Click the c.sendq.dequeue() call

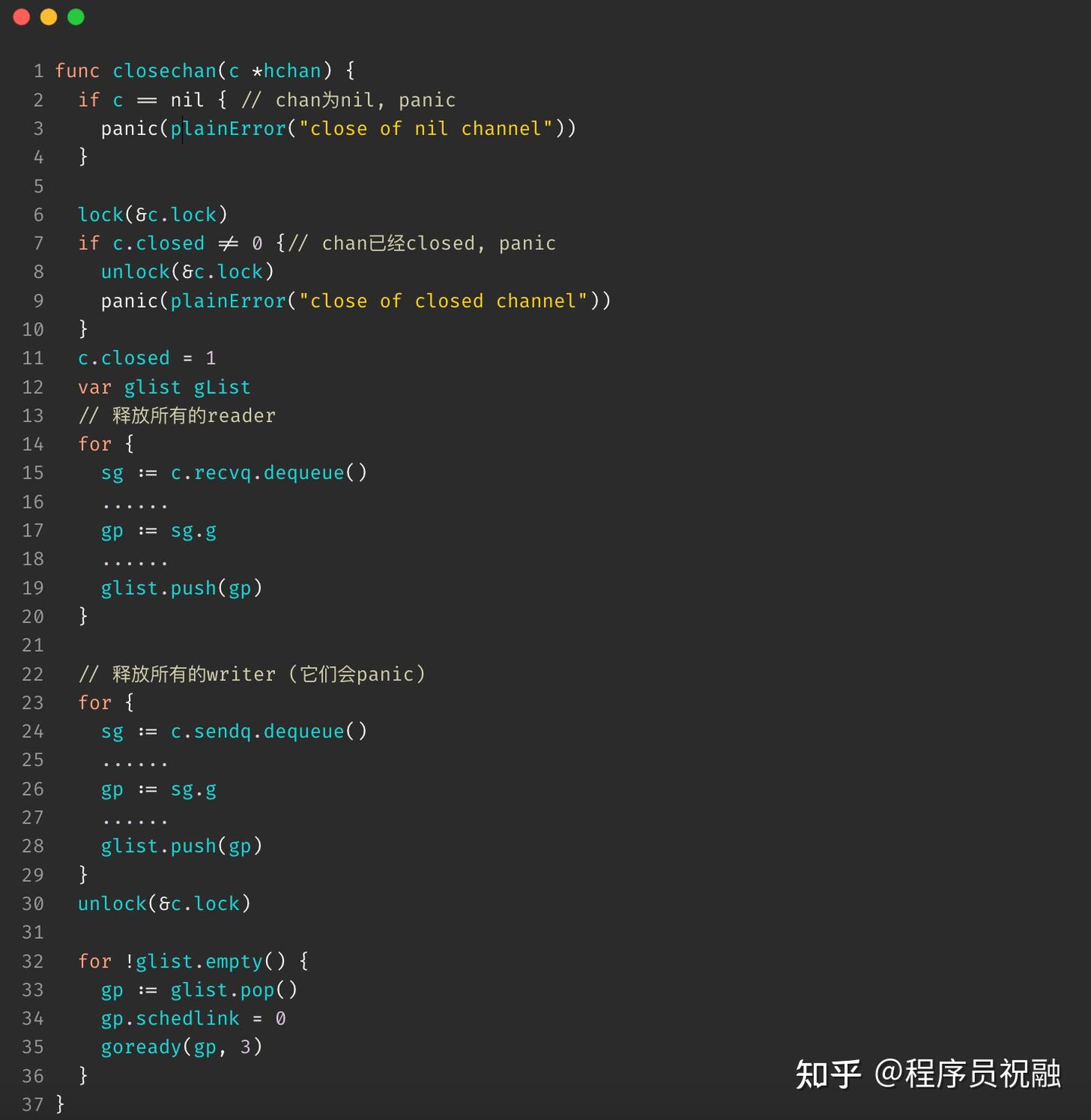(268, 731)
